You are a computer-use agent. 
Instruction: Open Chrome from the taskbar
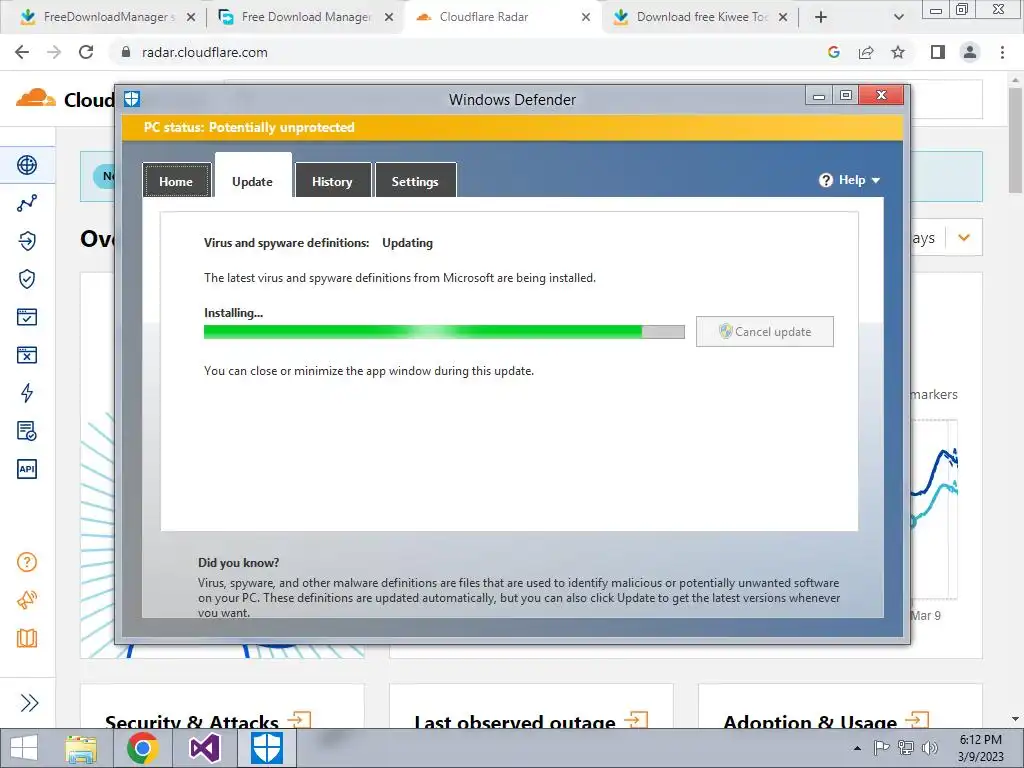(x=143, y=748)
